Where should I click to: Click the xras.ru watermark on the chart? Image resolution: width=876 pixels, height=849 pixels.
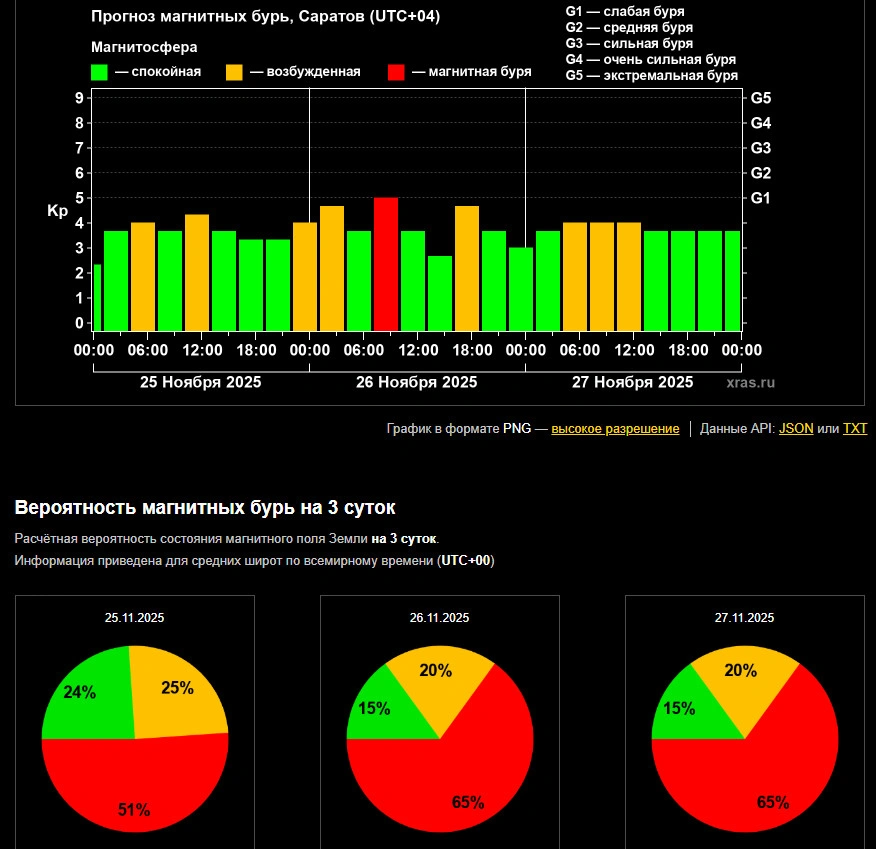click(x=750, y=382)
